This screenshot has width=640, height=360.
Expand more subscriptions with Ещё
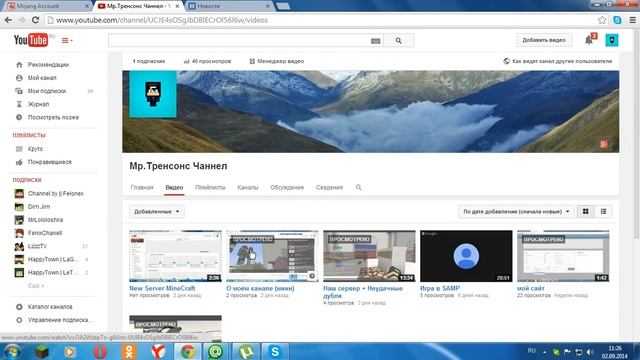(x=36, y=286)
